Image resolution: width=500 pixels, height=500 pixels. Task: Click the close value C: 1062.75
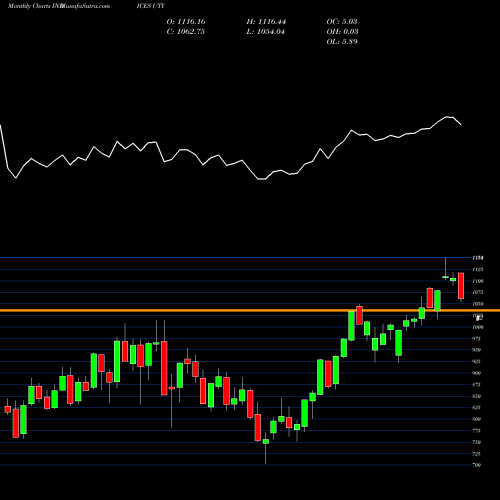(186, 32)
